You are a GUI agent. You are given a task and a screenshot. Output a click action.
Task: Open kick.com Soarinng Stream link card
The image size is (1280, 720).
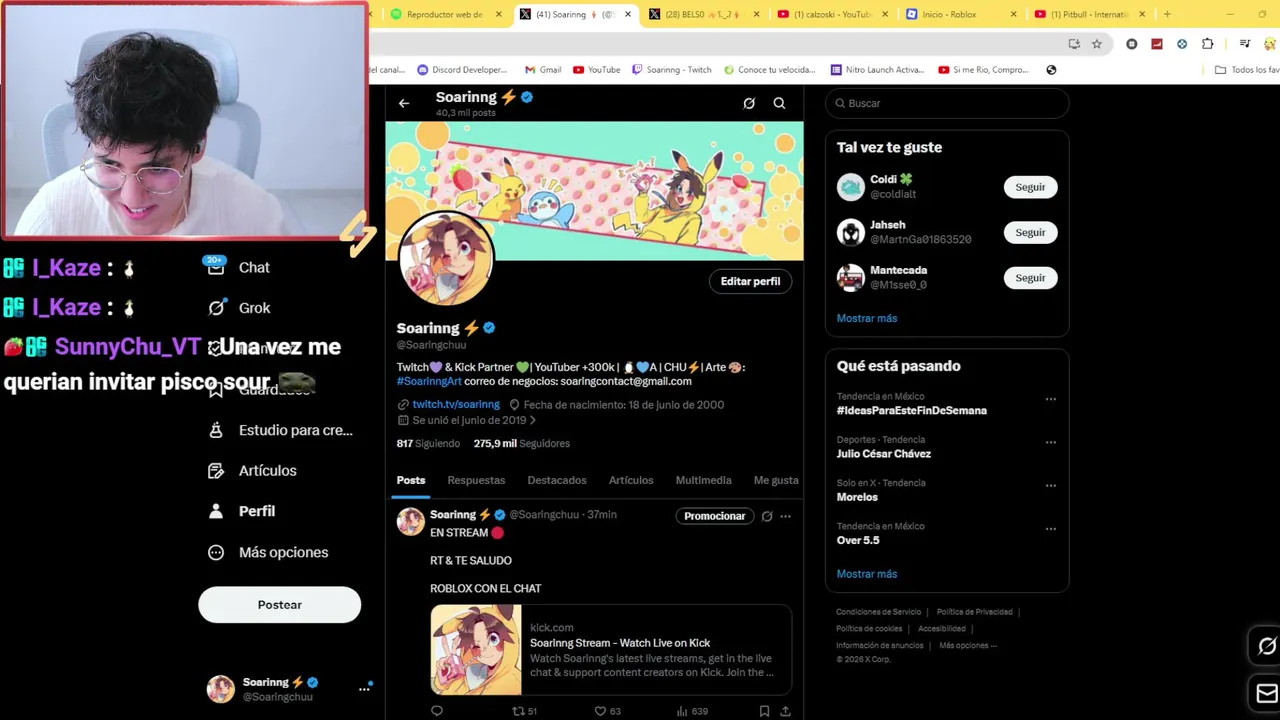(611, 650)
